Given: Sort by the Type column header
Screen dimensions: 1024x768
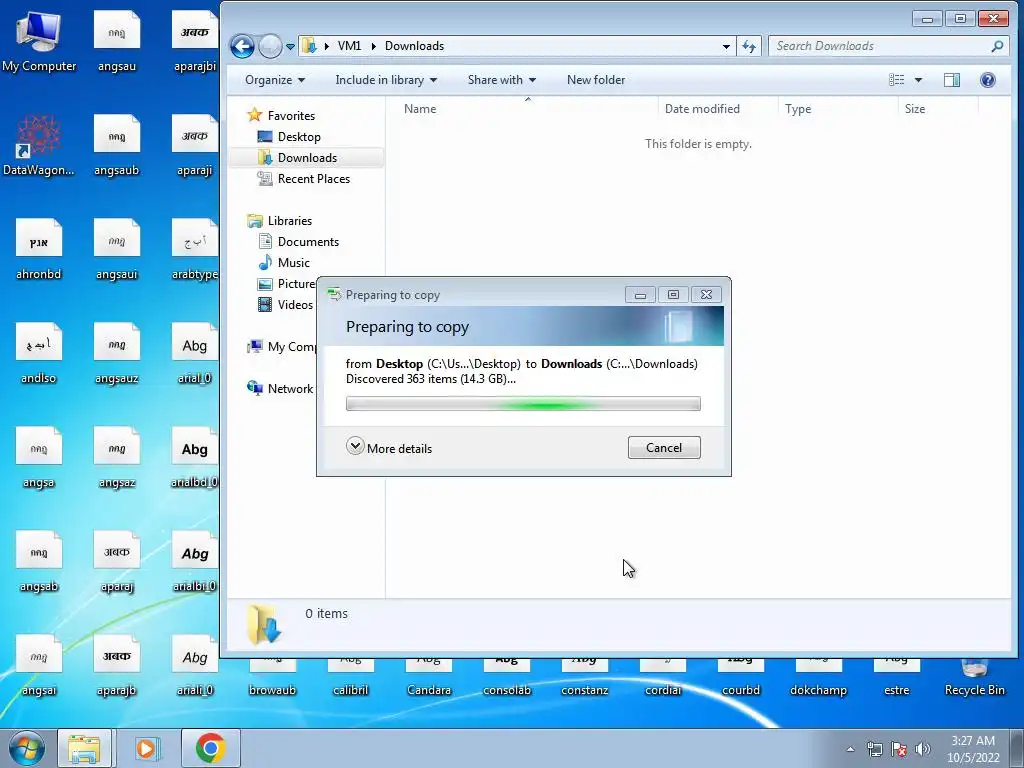Looking at the screenshot, I should click(x=838, y=109).
